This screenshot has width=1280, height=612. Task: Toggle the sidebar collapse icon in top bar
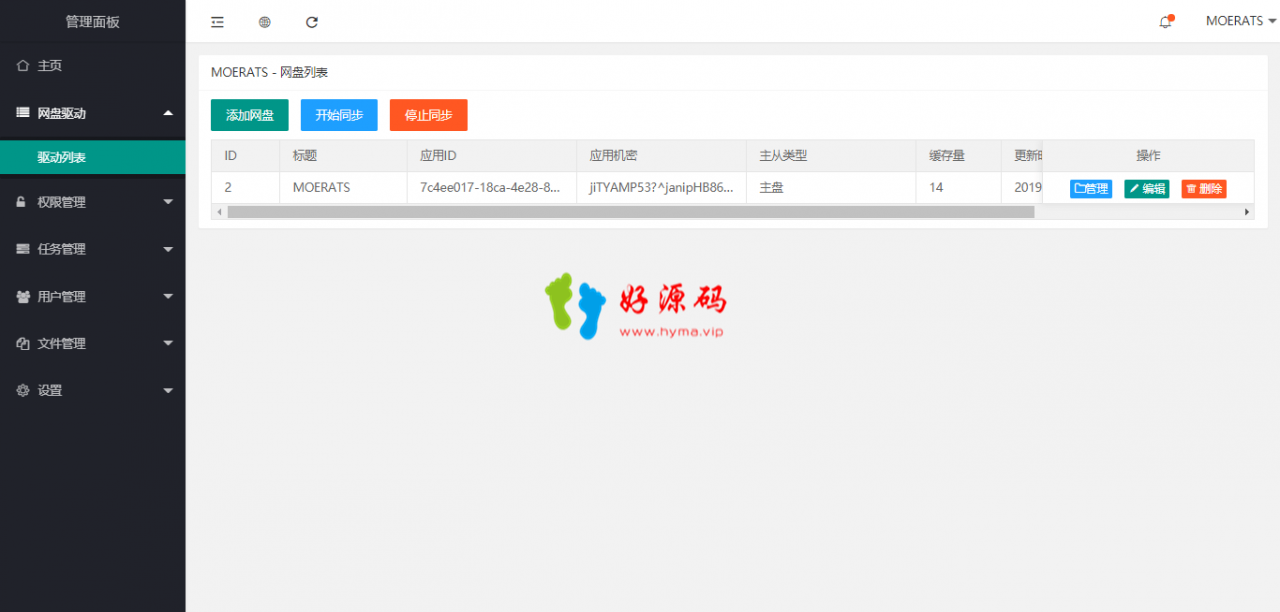[217, 22]
